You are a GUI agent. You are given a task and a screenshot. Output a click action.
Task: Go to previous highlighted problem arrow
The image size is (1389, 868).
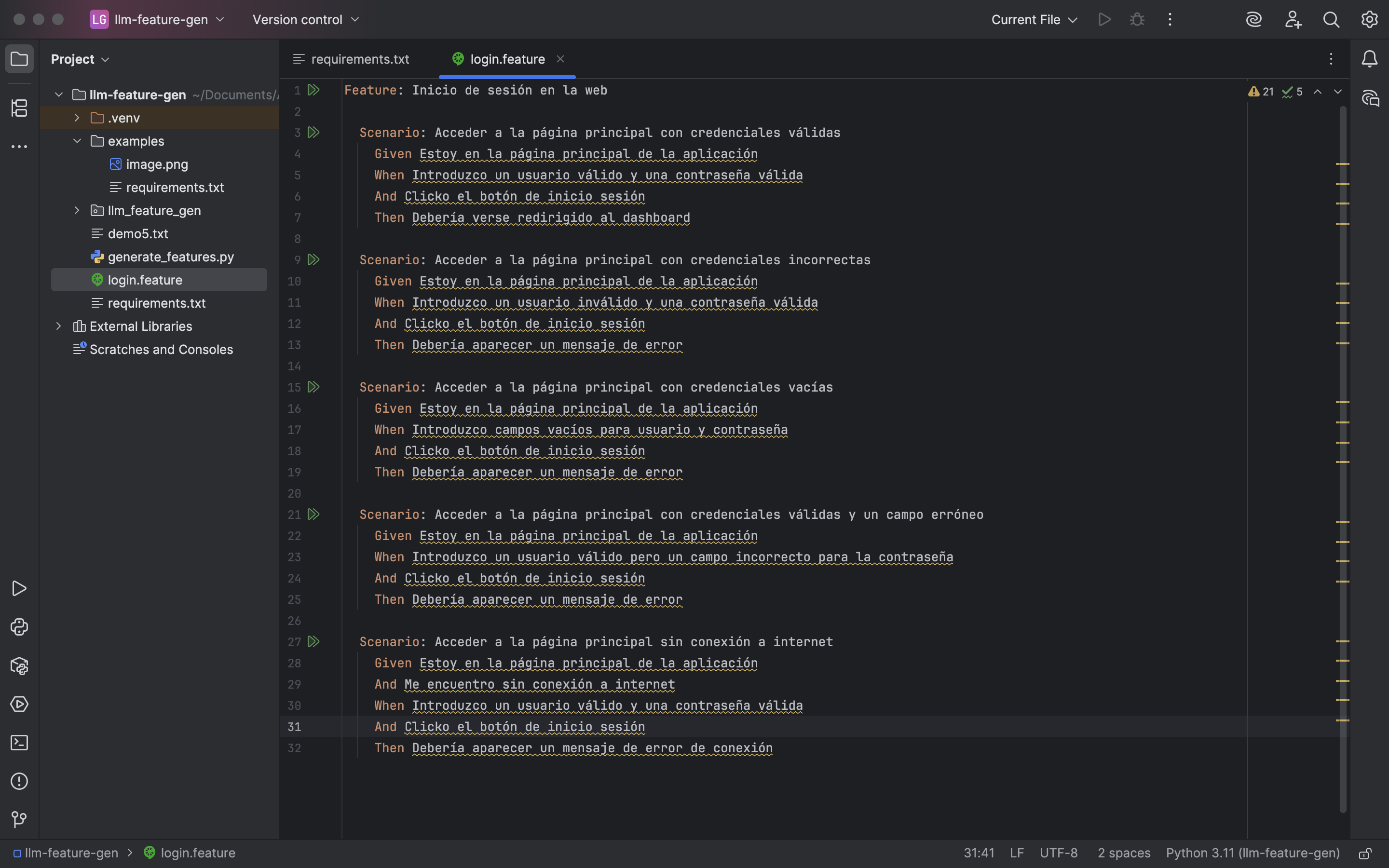(1318, 92)
